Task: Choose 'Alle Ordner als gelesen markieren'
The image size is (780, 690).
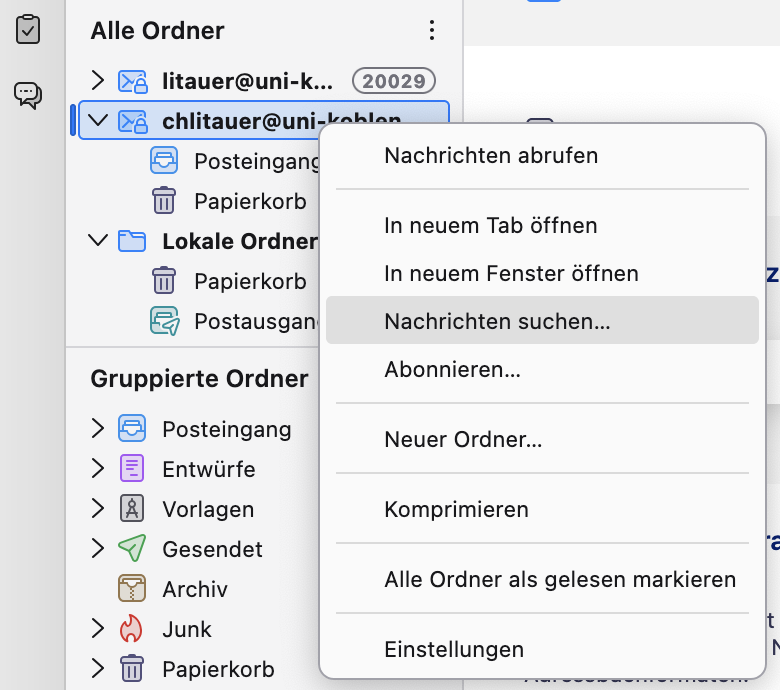Action: click(560, 580)
